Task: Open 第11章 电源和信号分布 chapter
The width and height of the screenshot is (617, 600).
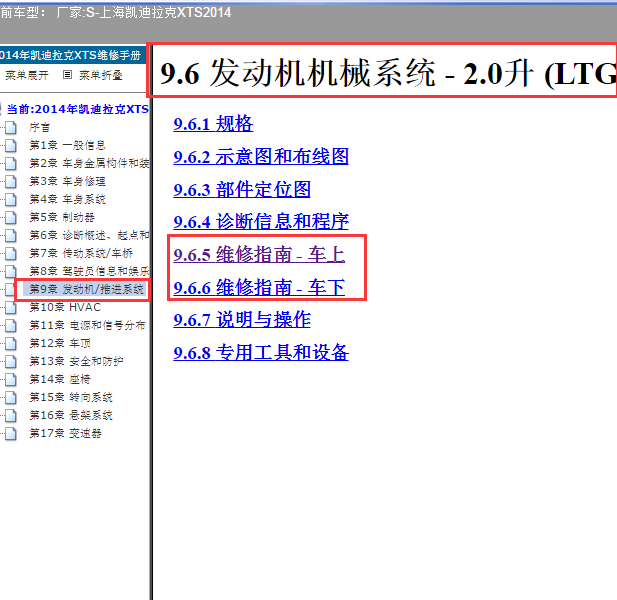Action: [87, 325]
